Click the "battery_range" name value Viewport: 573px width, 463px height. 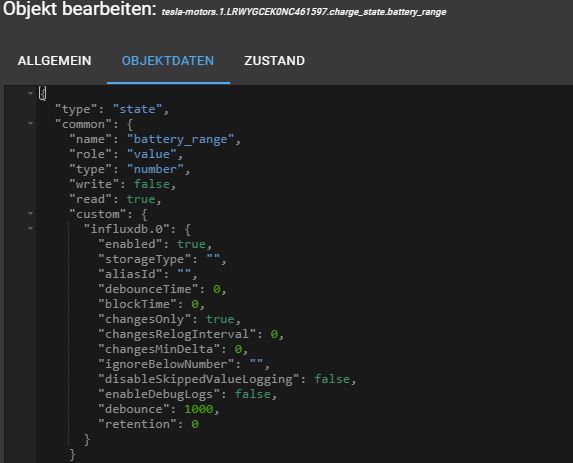[181, 139]
